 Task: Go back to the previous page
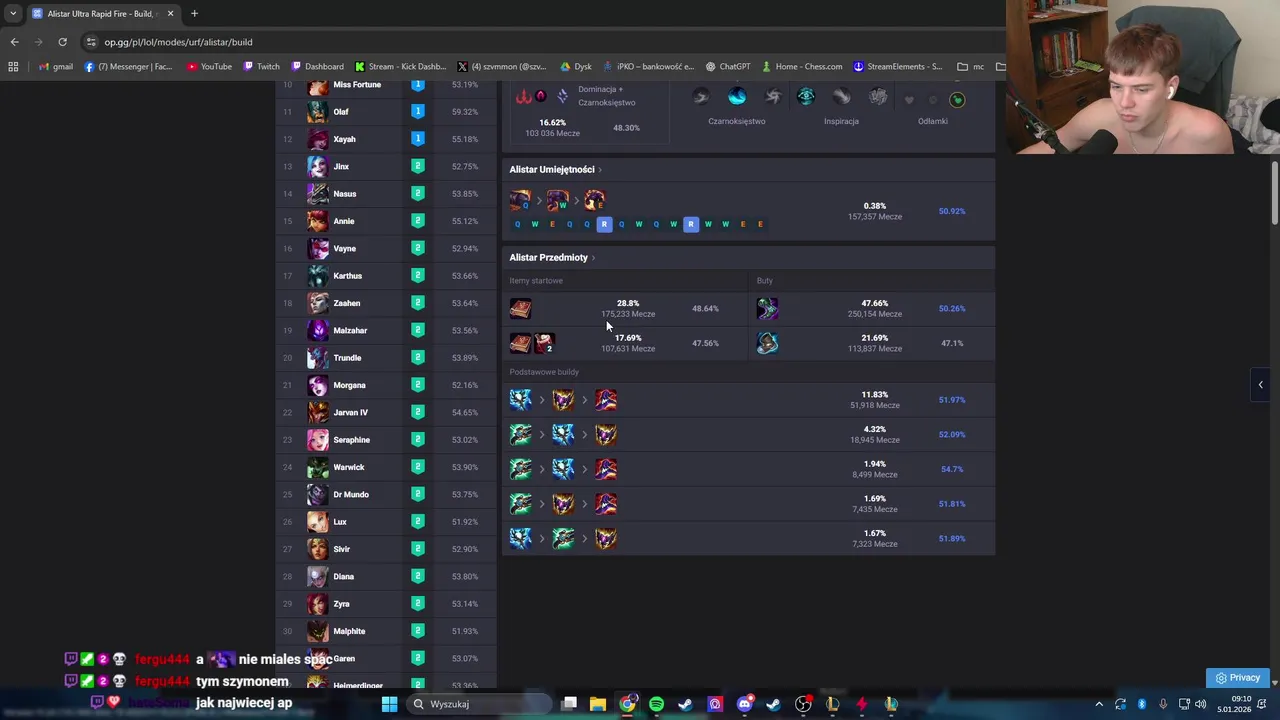(14, 42)
